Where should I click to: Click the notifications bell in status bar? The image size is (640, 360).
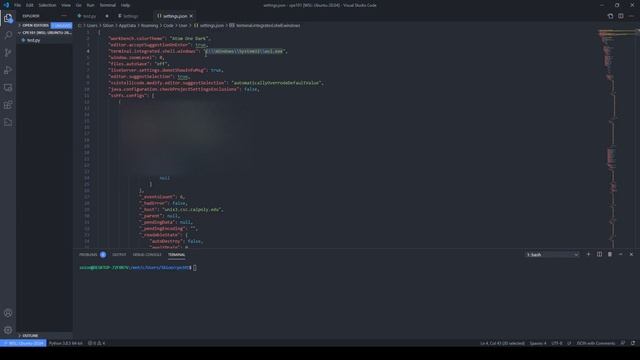633,343
